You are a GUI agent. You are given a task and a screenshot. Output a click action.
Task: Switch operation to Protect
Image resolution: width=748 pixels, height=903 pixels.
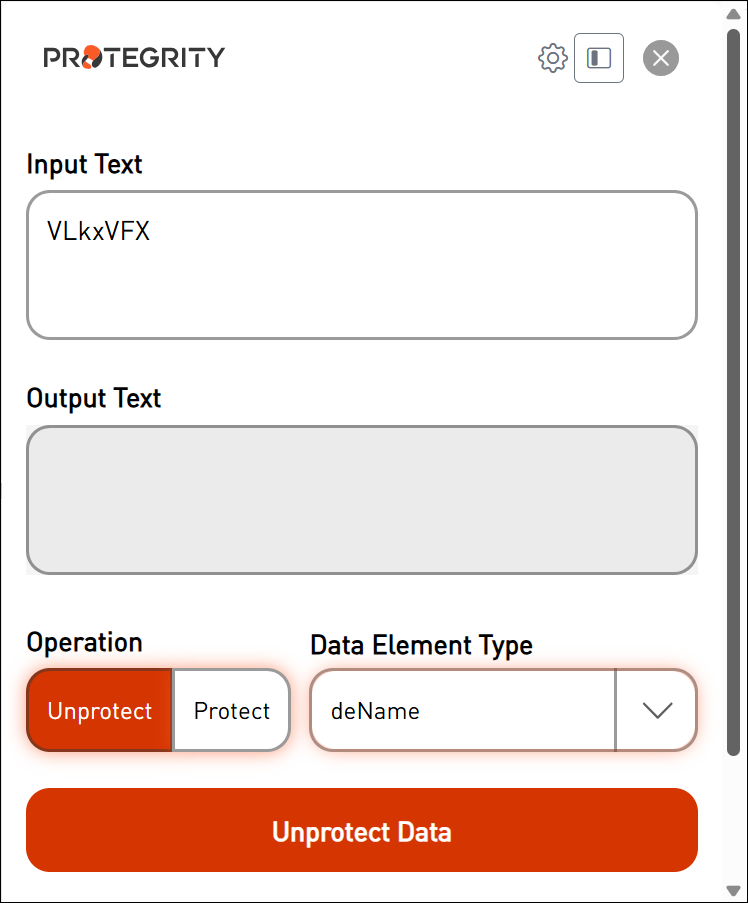pos(232,711)
